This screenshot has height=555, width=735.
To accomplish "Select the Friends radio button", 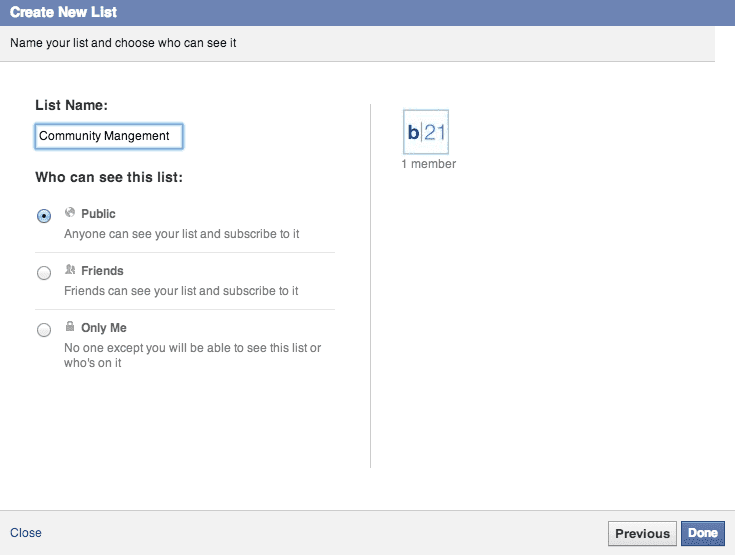I will coord(44,273).
